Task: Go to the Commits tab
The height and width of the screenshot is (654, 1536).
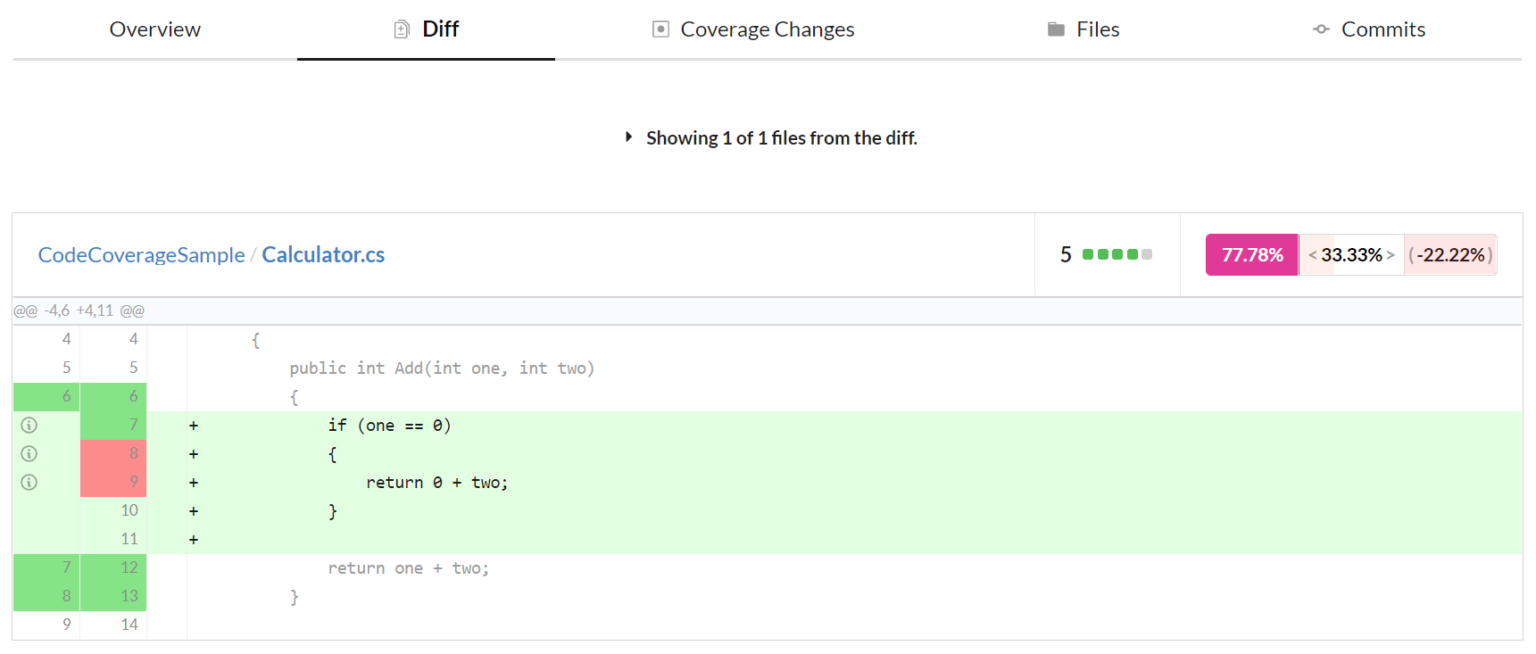Action: click(1383, 30)
